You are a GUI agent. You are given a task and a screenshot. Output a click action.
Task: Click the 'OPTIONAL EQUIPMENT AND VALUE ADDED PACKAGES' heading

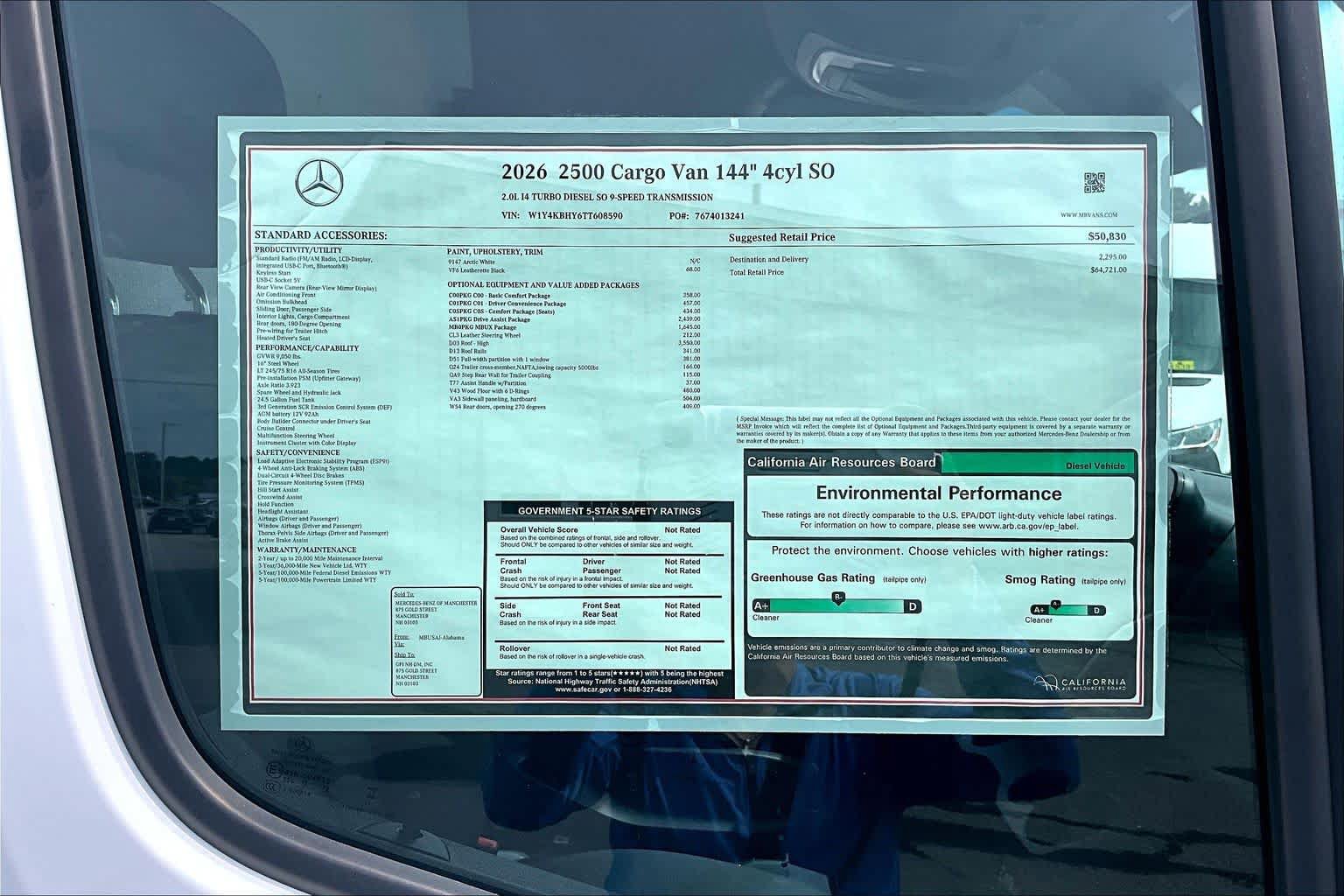point(543,285)
